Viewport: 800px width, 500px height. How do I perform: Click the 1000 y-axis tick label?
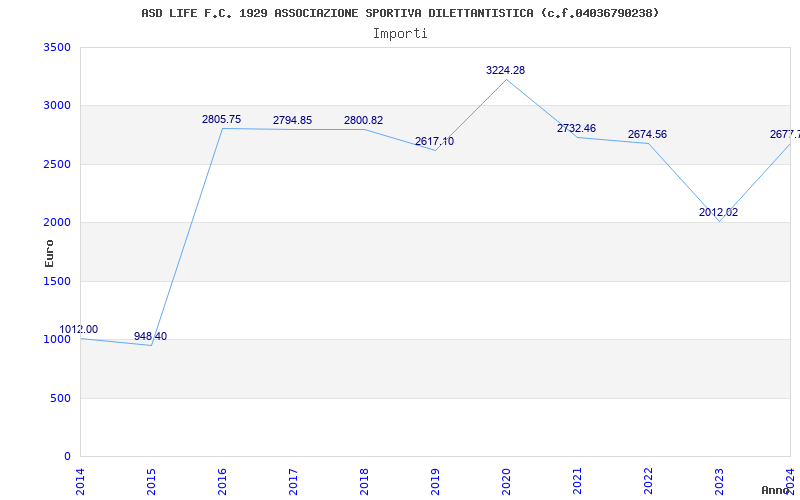[57, 339]
